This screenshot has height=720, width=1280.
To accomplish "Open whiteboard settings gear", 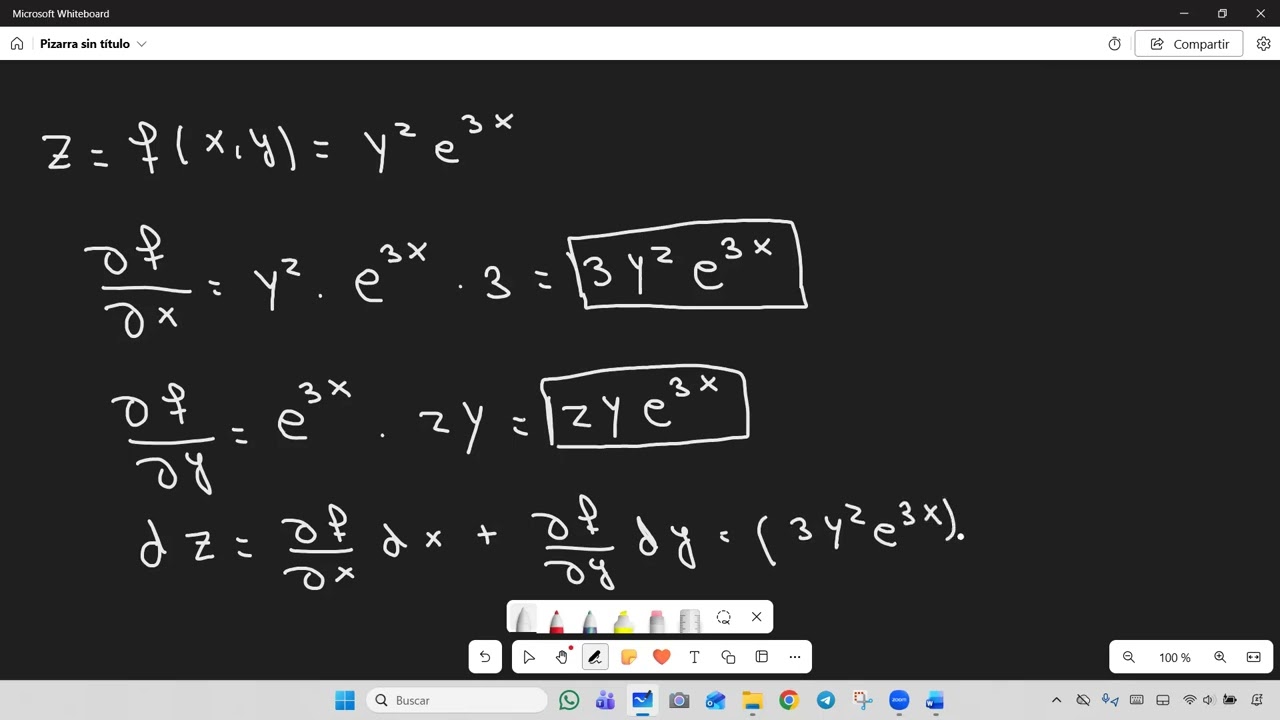I will point(1263,44).
